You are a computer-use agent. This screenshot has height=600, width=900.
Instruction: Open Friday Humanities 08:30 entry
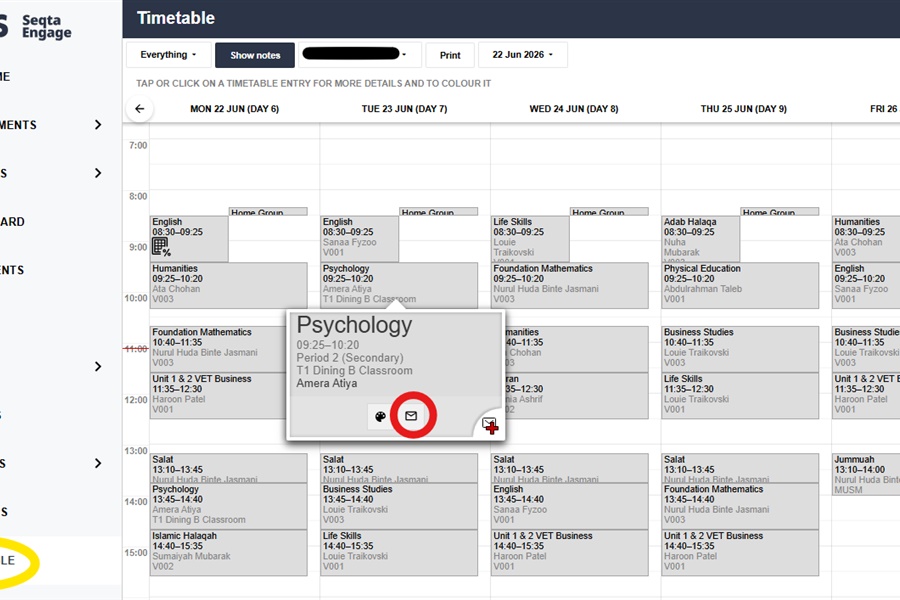pos(866,239)
